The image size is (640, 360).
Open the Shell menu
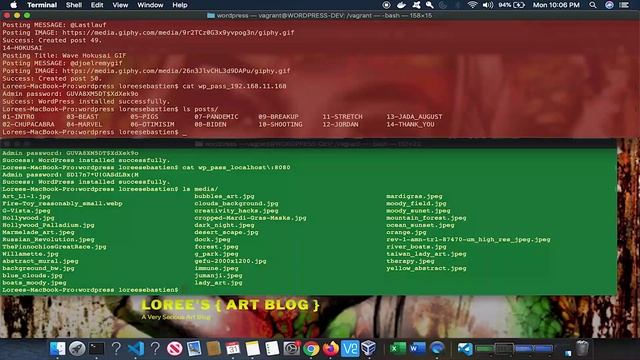tap(74, 5)
